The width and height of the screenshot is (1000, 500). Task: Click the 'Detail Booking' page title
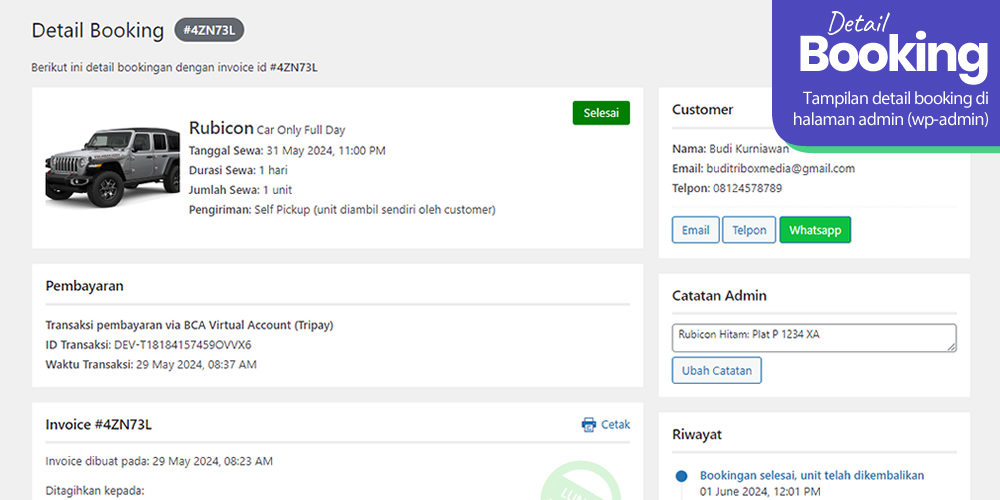point(98,31)
